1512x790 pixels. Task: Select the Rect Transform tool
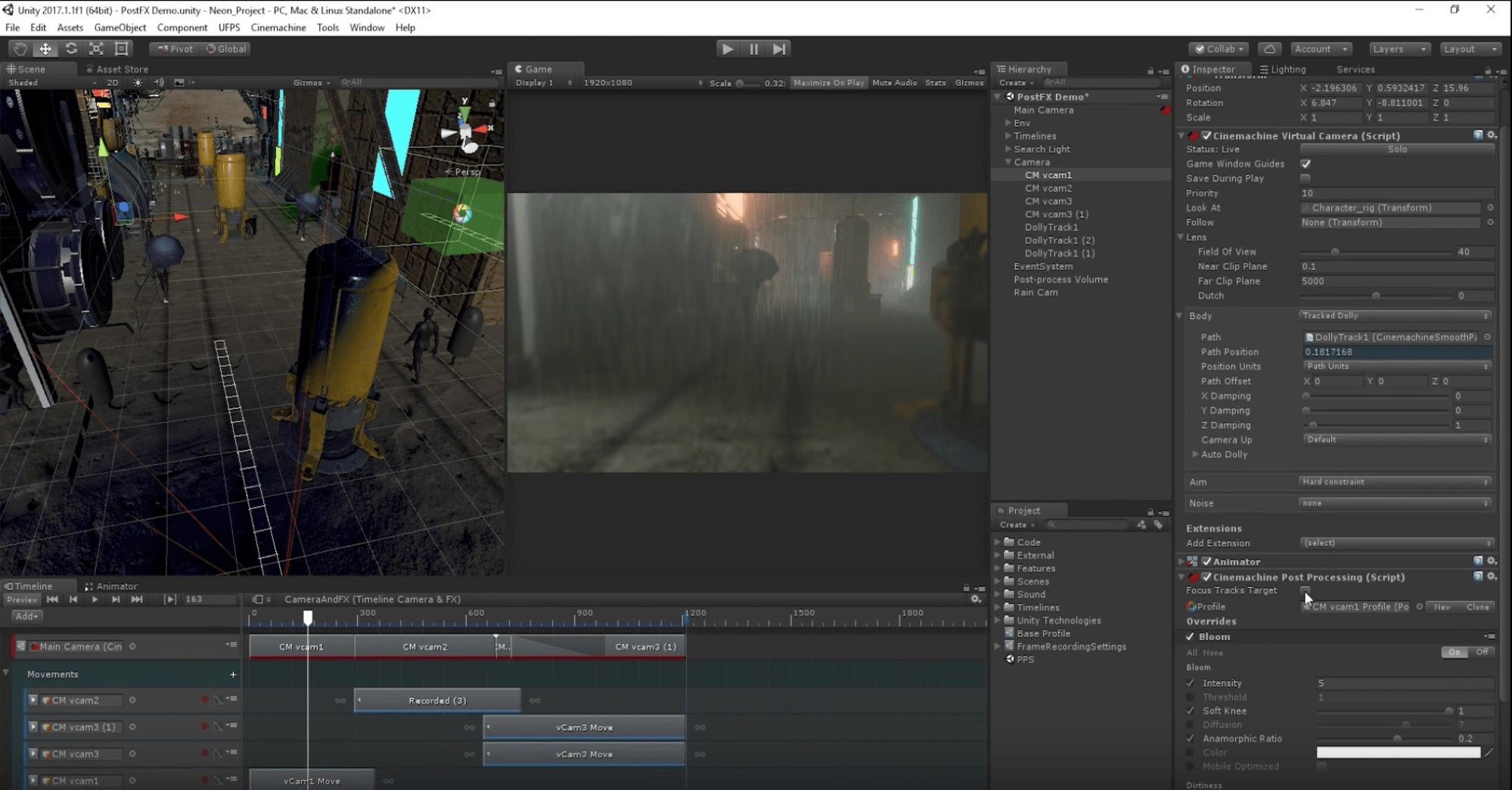[121, 48]
